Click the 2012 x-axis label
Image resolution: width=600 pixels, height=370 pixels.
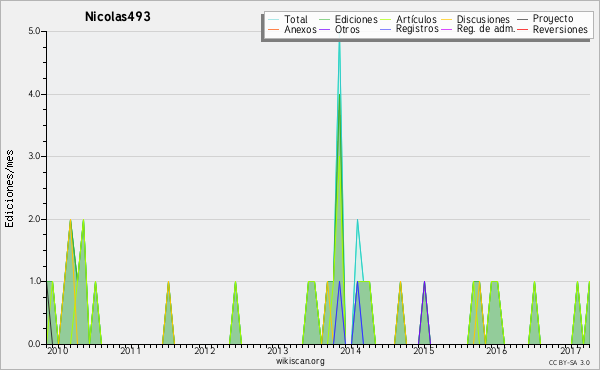pos(204,351)
